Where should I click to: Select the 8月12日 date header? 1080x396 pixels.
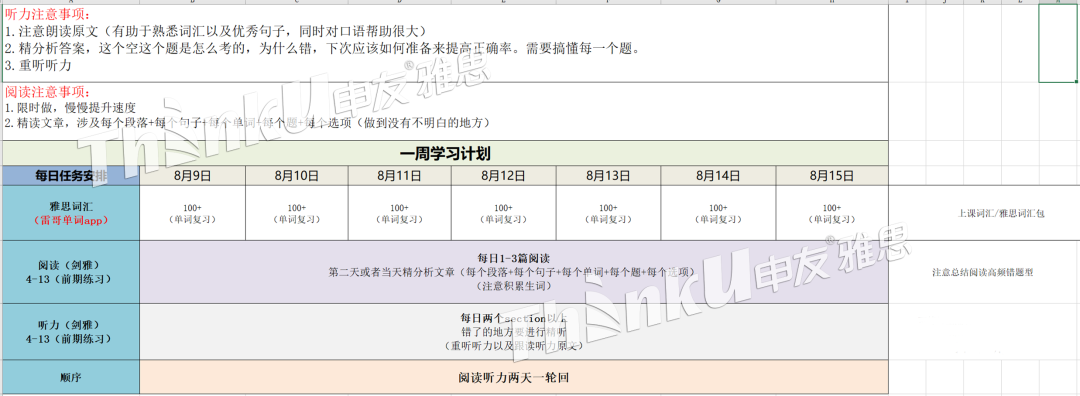click(x=503, y=176)
